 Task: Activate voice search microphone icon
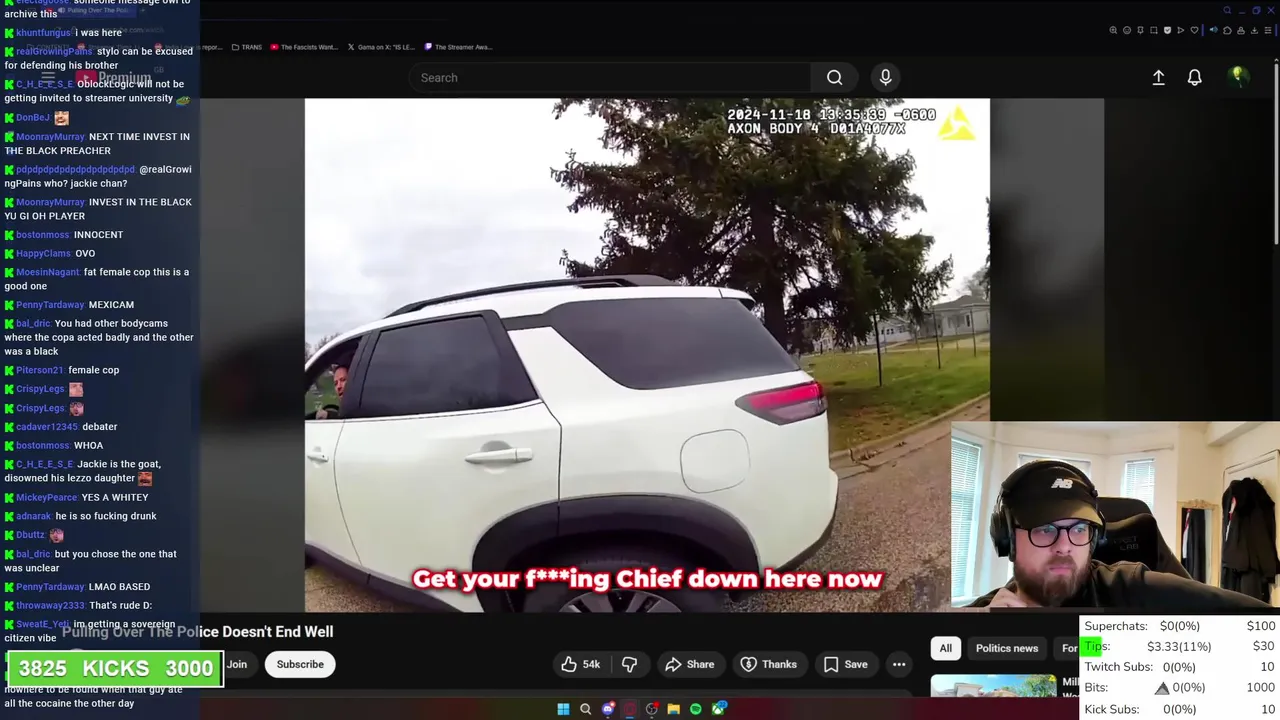click(885, 77)
